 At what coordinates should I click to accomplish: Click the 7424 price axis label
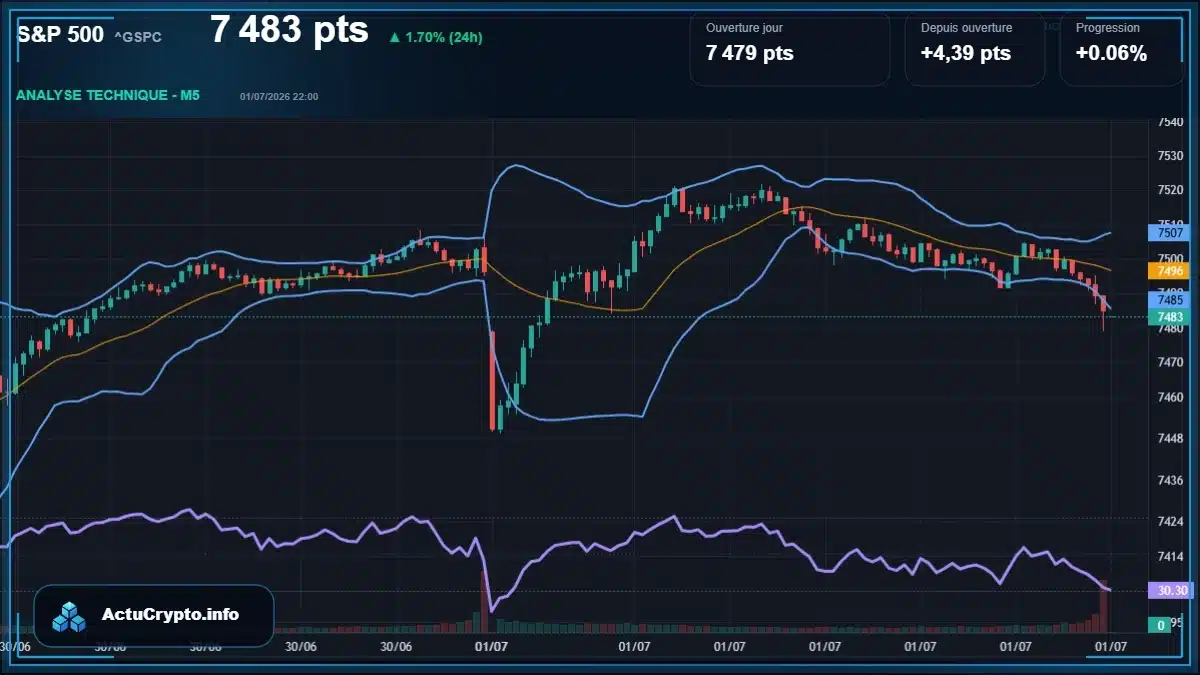pyautogui.click(x=1170, y=521)
